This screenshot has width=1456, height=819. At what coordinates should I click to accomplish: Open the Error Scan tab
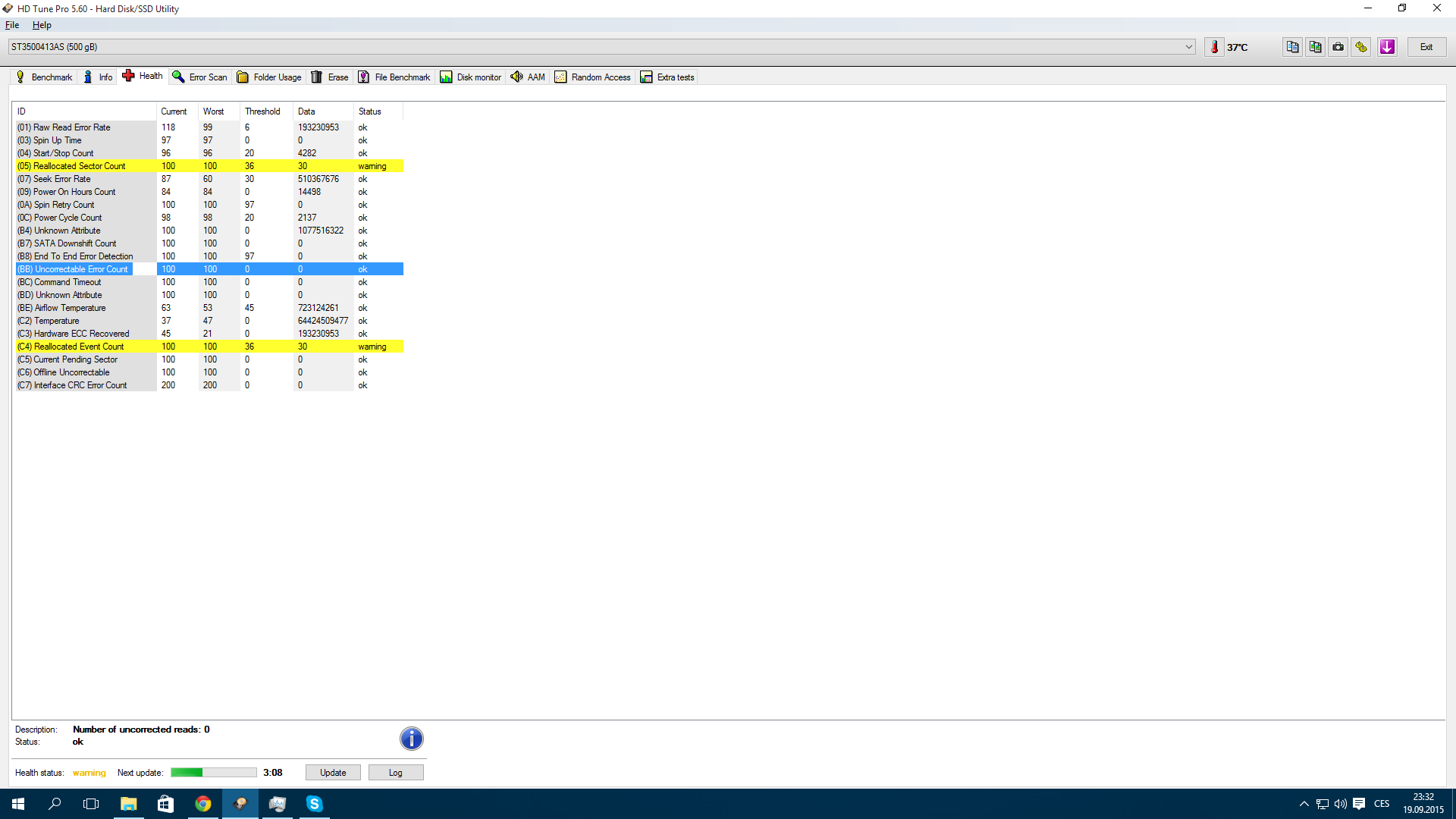(x=200, y=77)
